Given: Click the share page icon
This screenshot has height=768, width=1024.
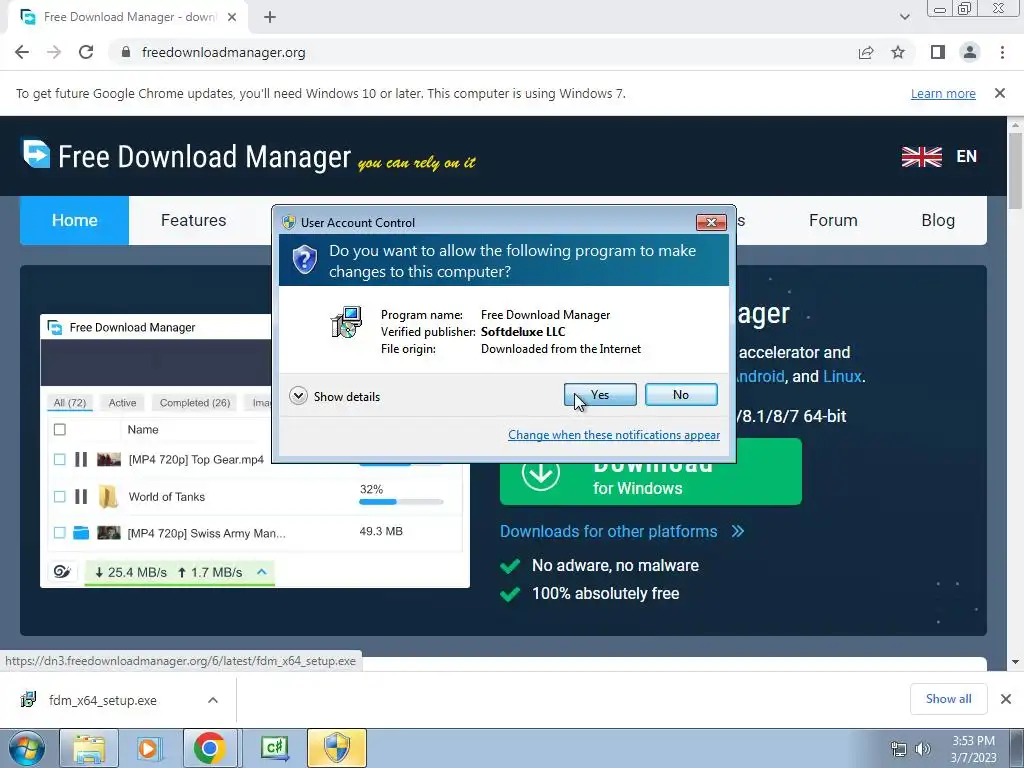Looking at the screenshot, I should [866, 52].
